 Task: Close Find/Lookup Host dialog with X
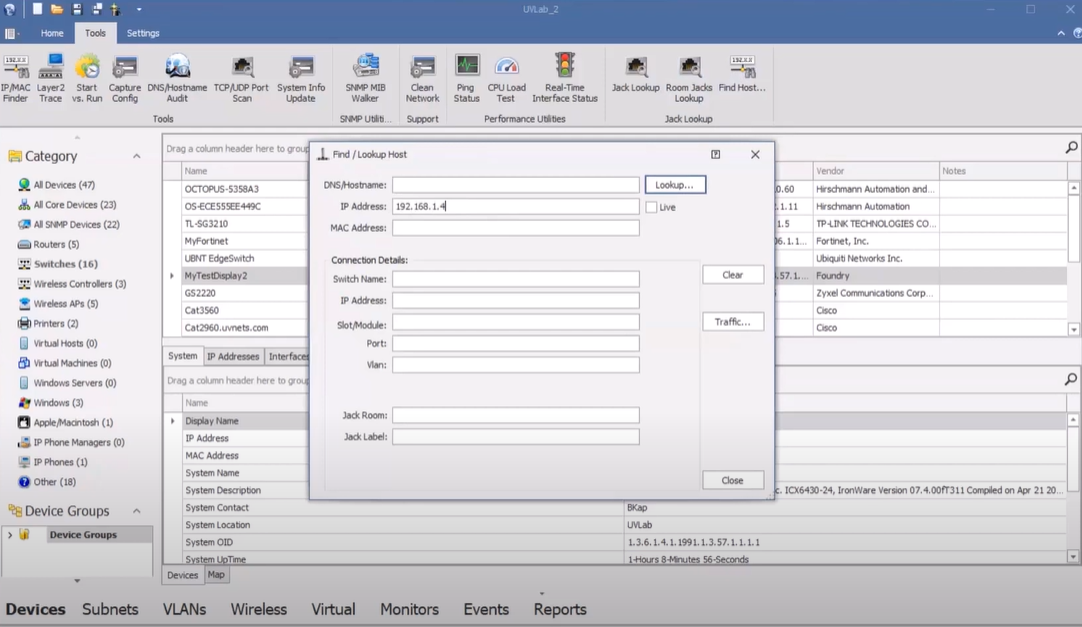click(x=755, y=155)
